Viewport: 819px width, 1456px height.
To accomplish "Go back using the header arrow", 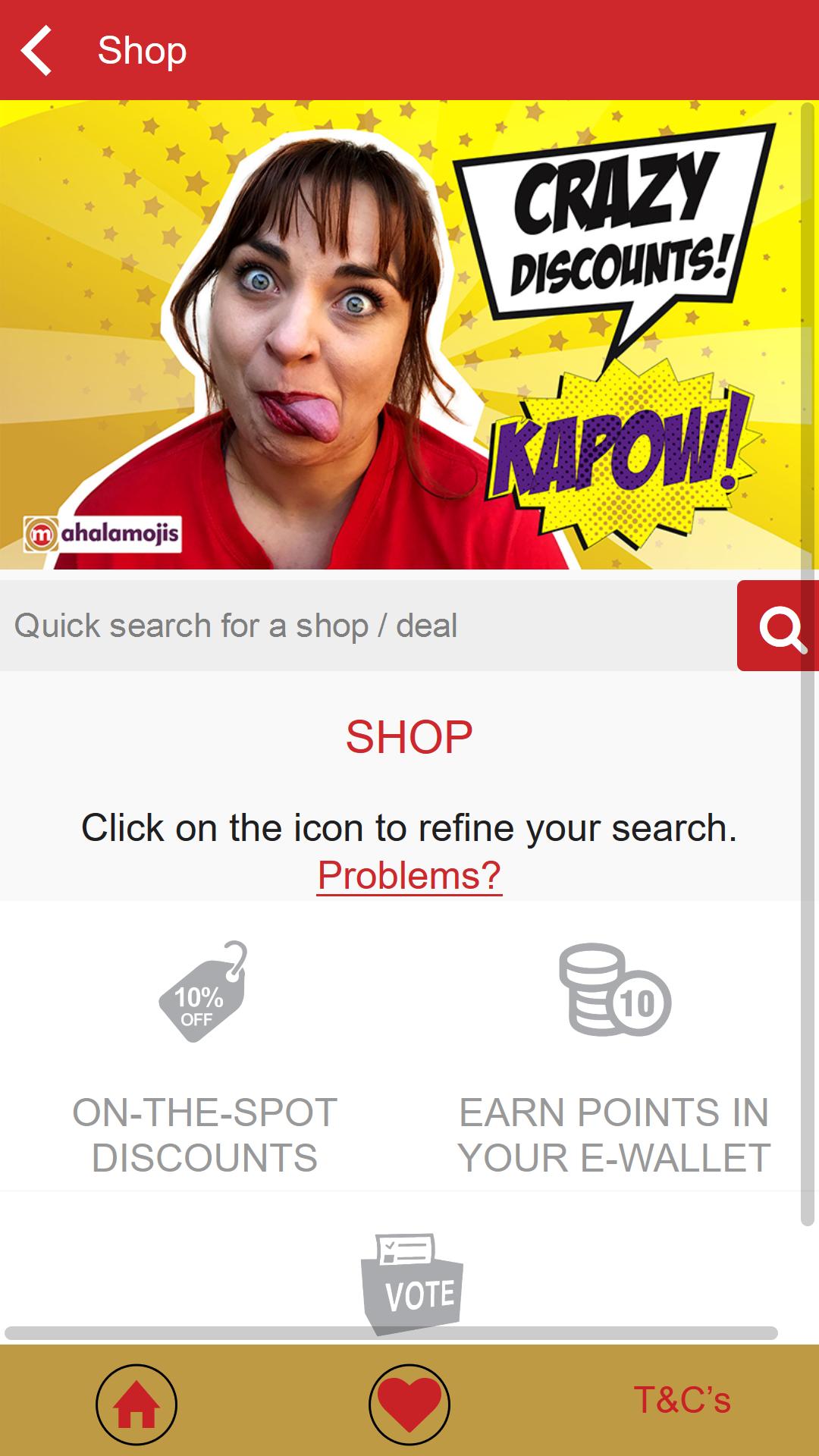I will tap(36, 50).
